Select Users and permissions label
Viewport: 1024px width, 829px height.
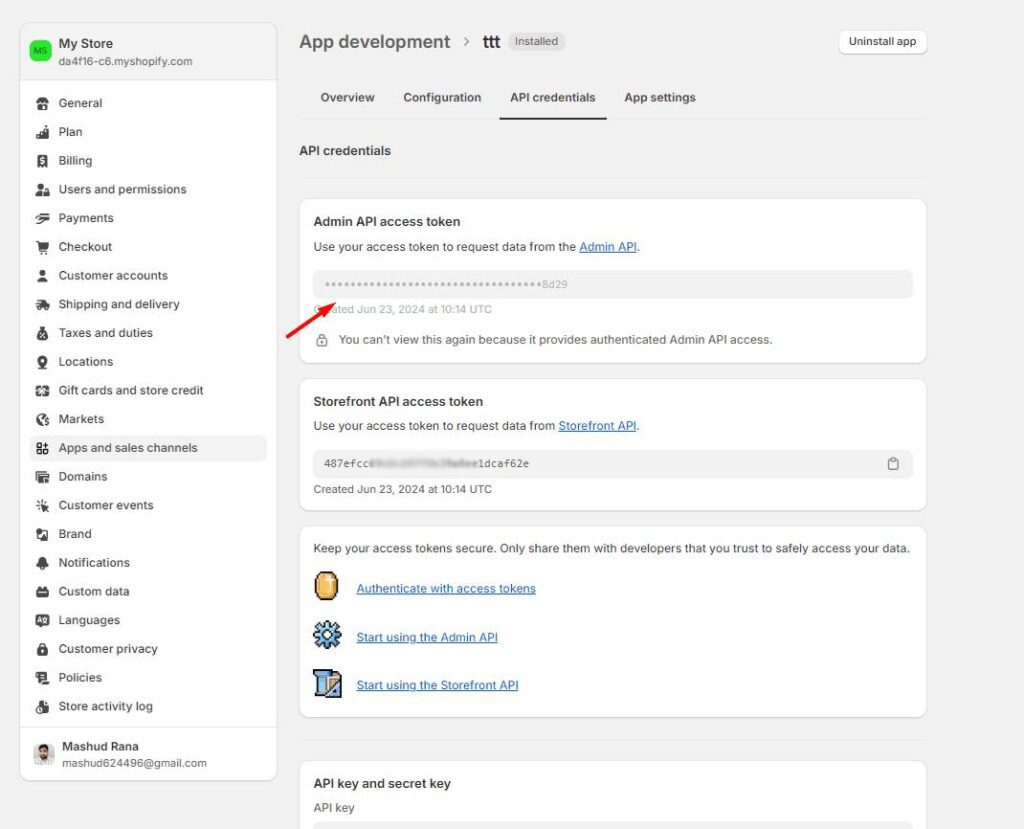tap(123, 189)
